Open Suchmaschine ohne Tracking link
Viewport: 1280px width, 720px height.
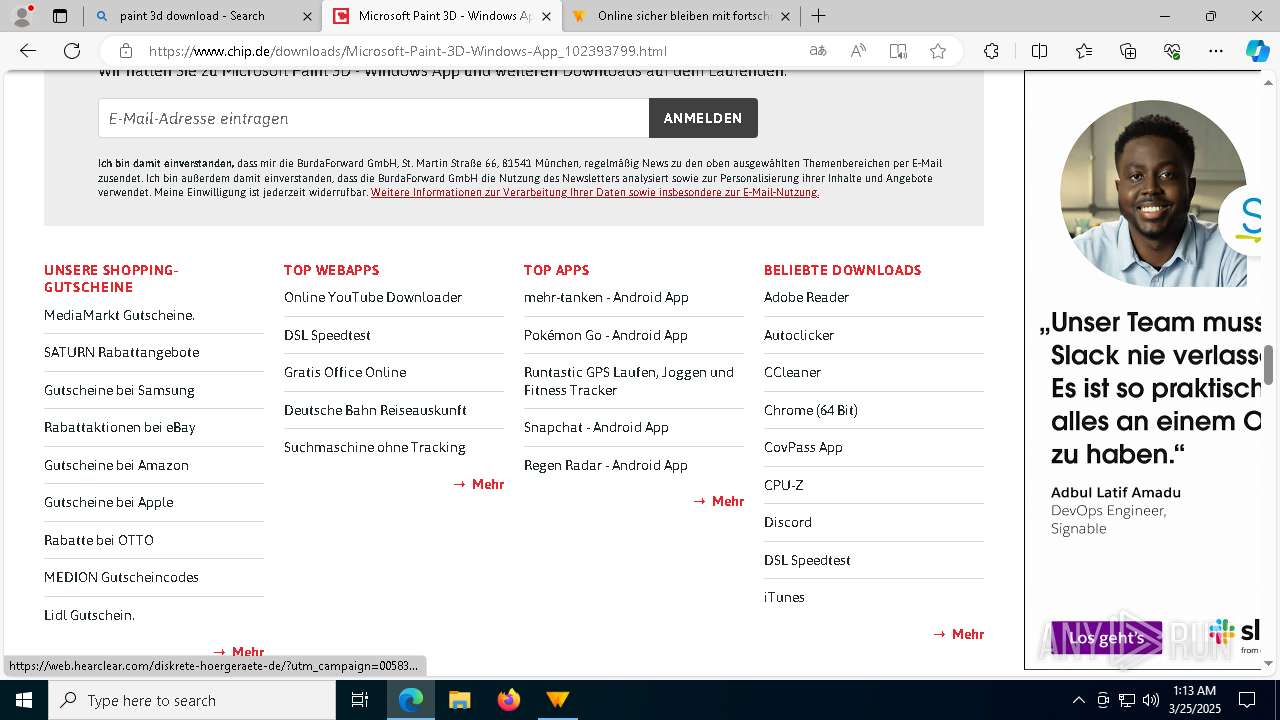click(375, 447)
